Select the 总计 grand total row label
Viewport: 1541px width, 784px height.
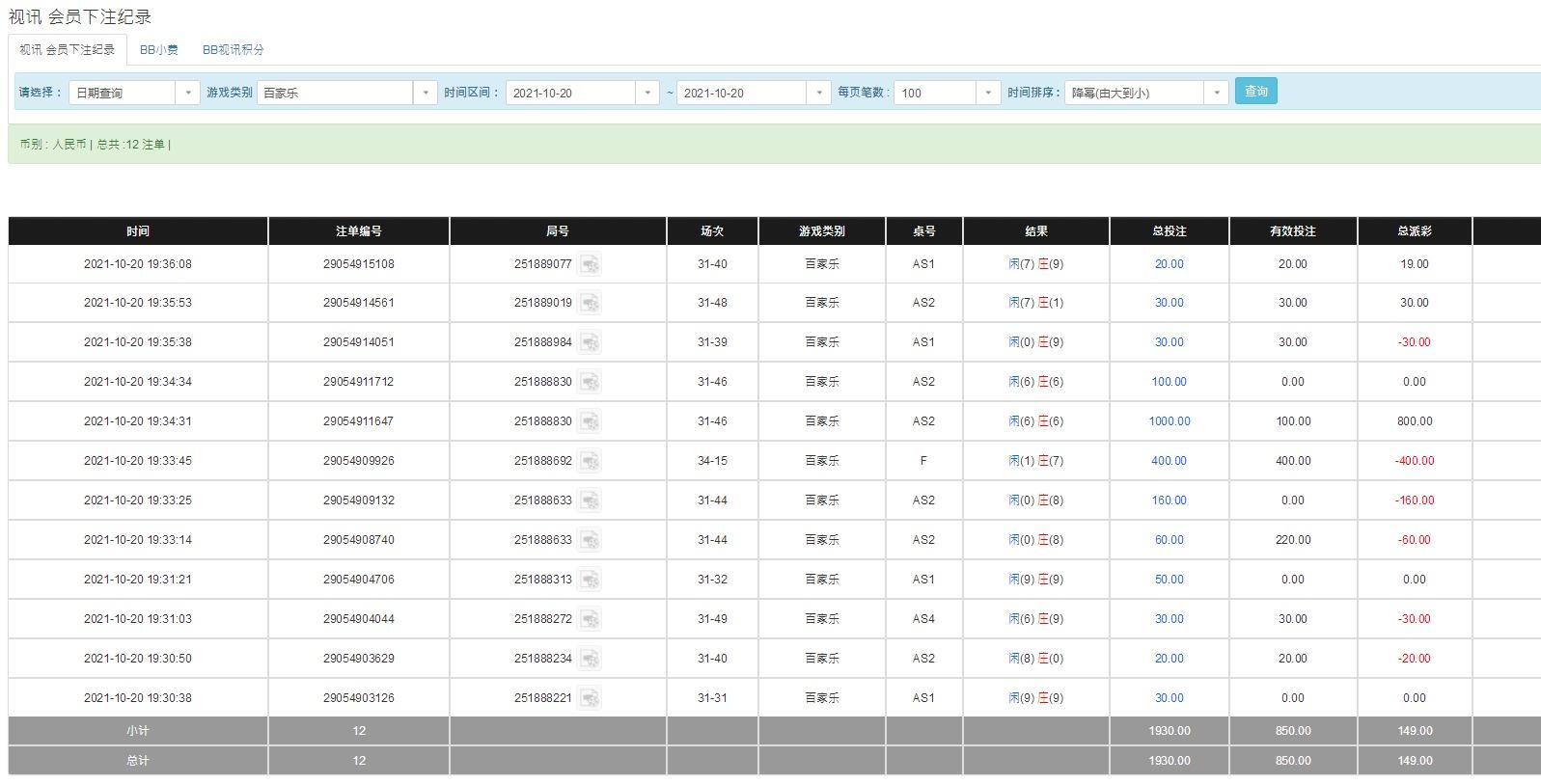138,761
